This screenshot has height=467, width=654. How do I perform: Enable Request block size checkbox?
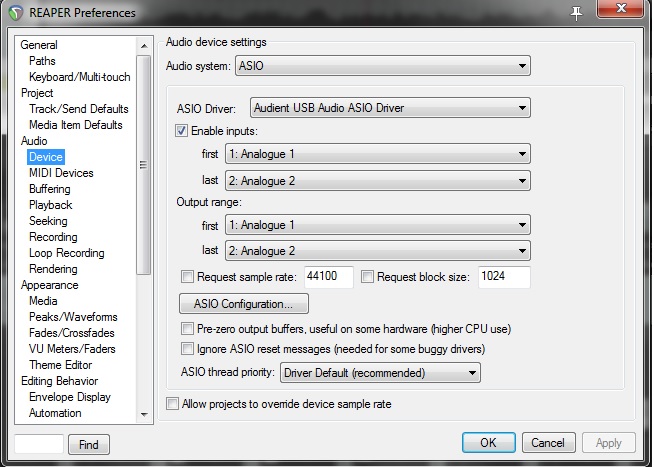367,277
